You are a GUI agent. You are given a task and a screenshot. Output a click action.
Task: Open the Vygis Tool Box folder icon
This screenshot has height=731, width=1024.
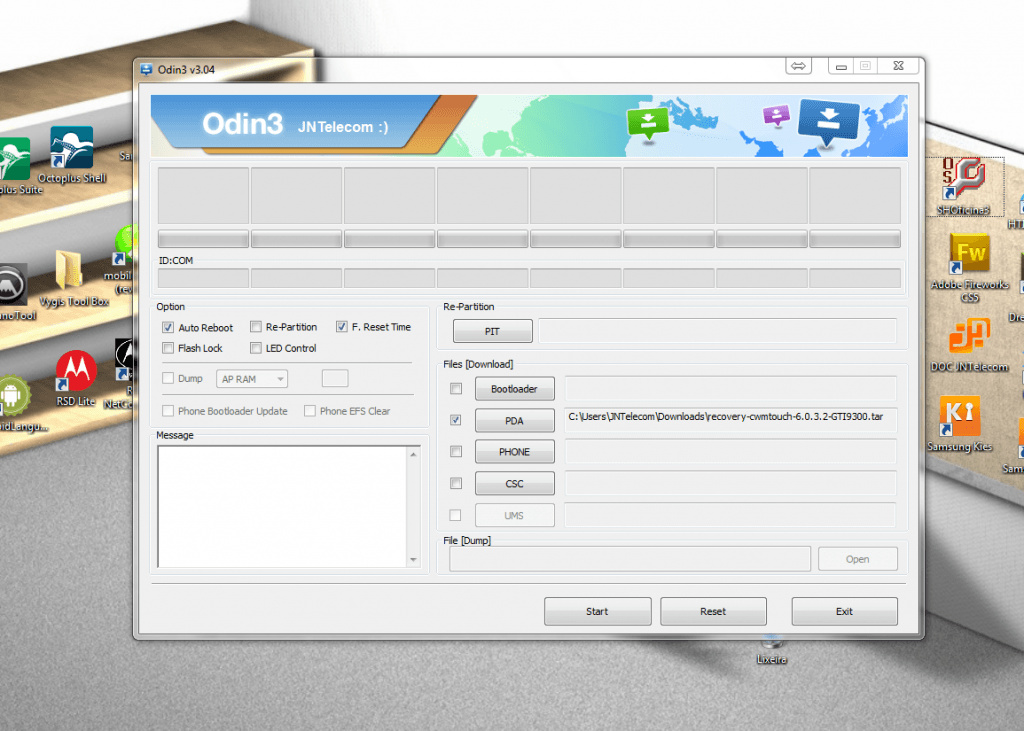pyautogui.click(x=72, y=278)
